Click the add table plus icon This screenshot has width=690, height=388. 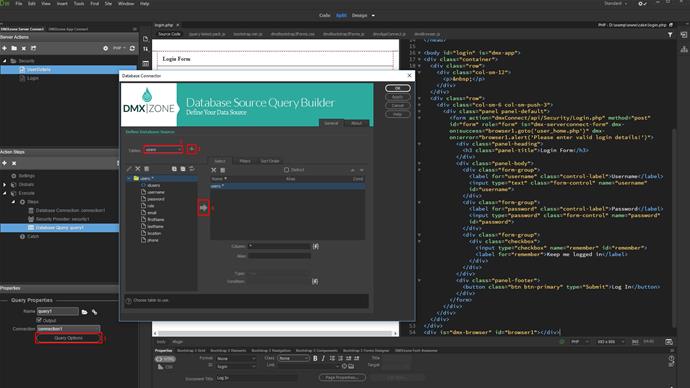click(192, 149)
